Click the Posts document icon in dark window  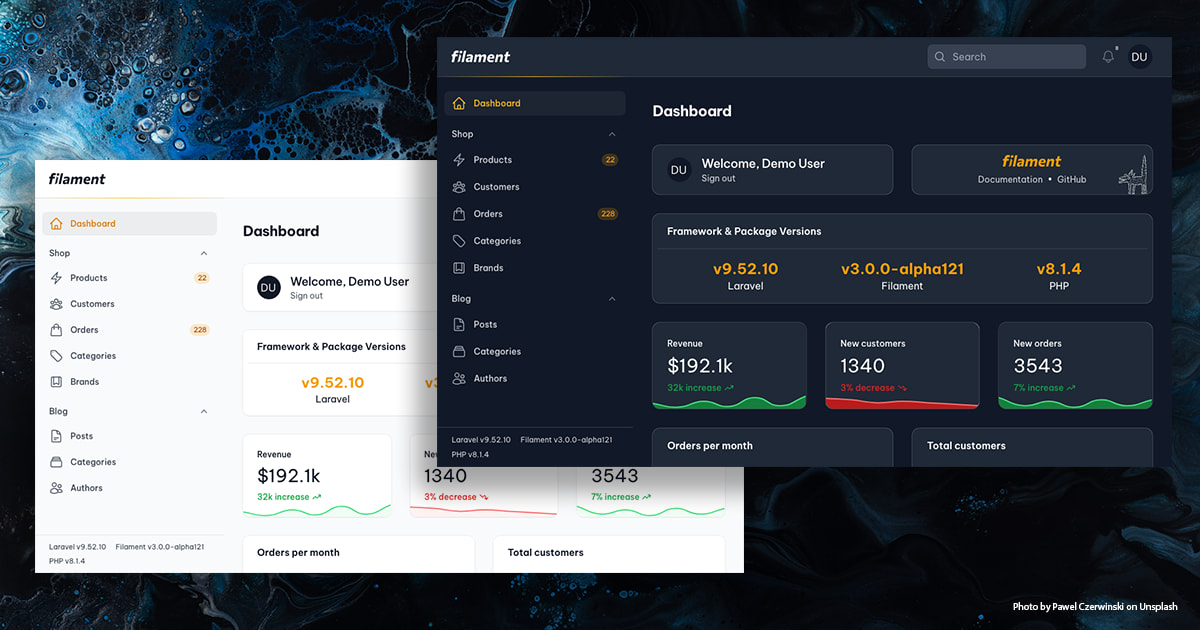click(459, 325)
